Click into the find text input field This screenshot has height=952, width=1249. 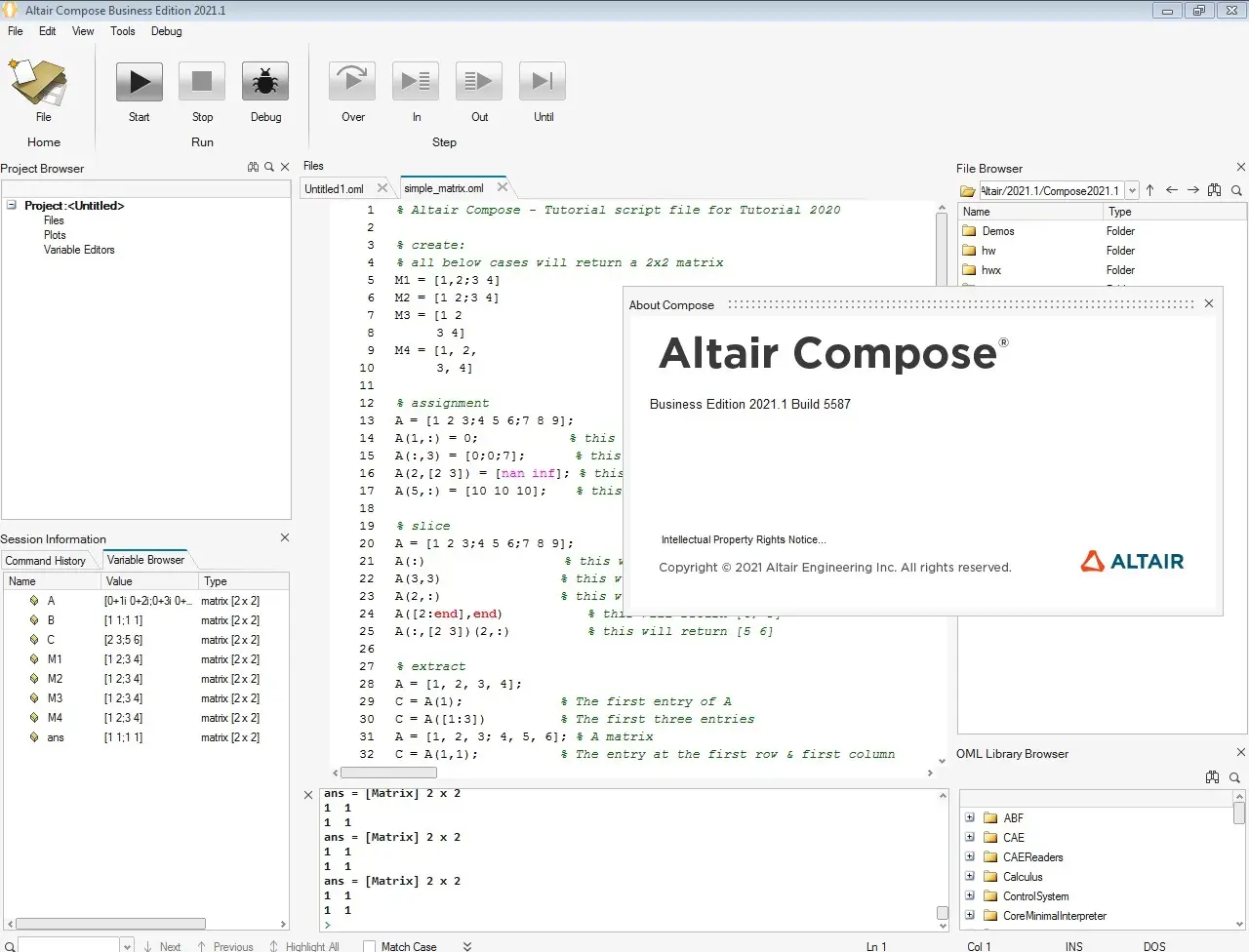point(68,945)
